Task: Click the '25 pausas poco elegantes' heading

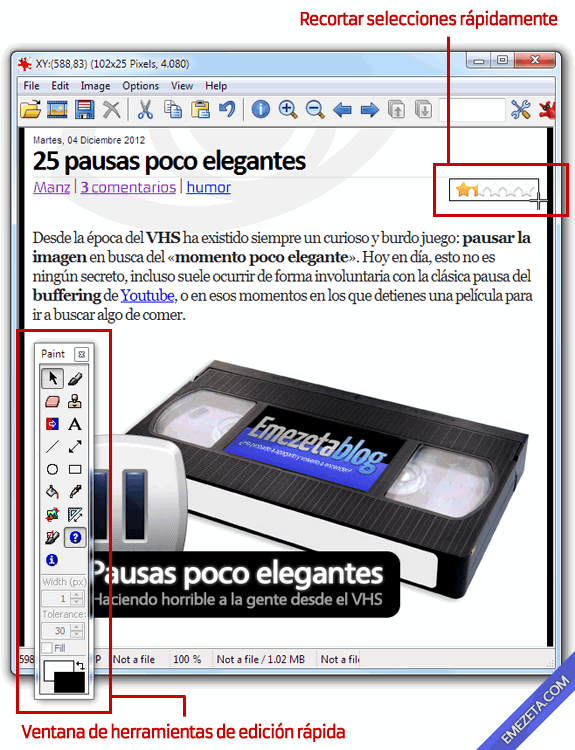Action: click(169, 161)
